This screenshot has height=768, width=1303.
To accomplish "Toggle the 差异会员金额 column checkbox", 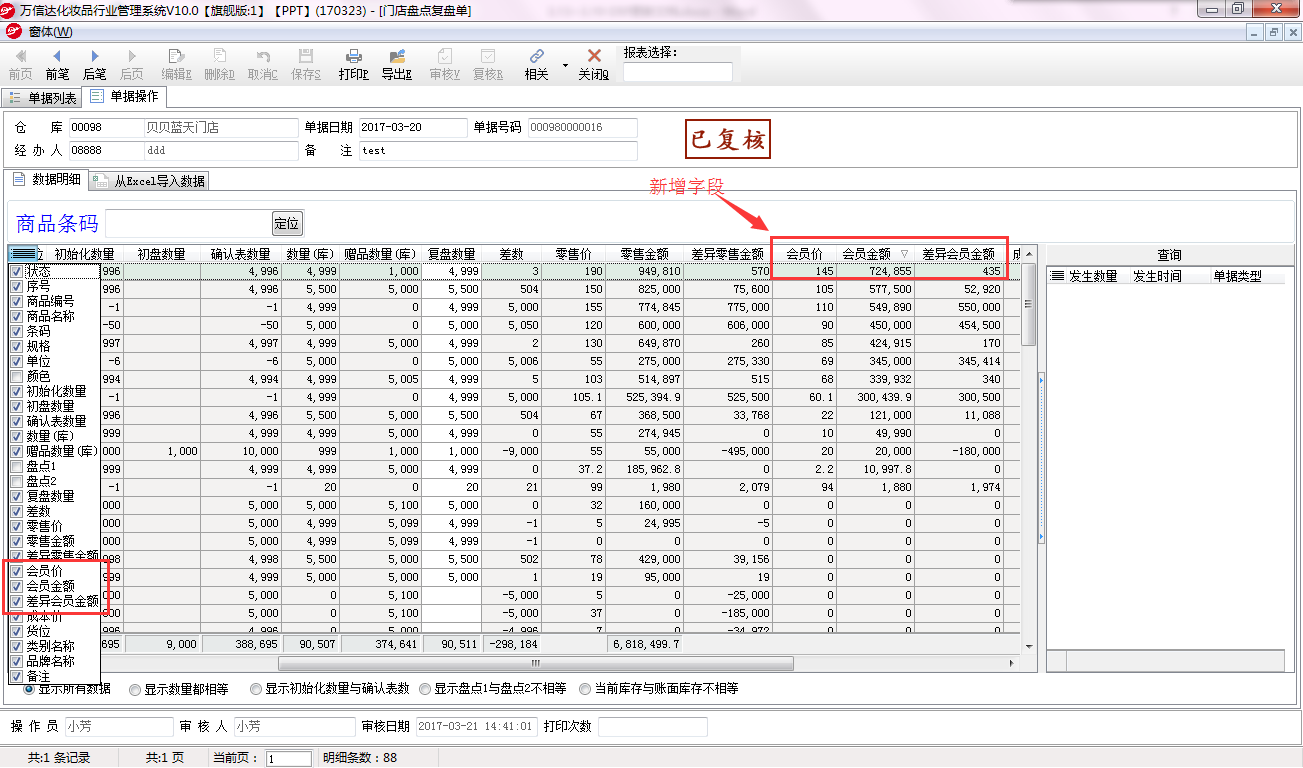I will point(16,601).
